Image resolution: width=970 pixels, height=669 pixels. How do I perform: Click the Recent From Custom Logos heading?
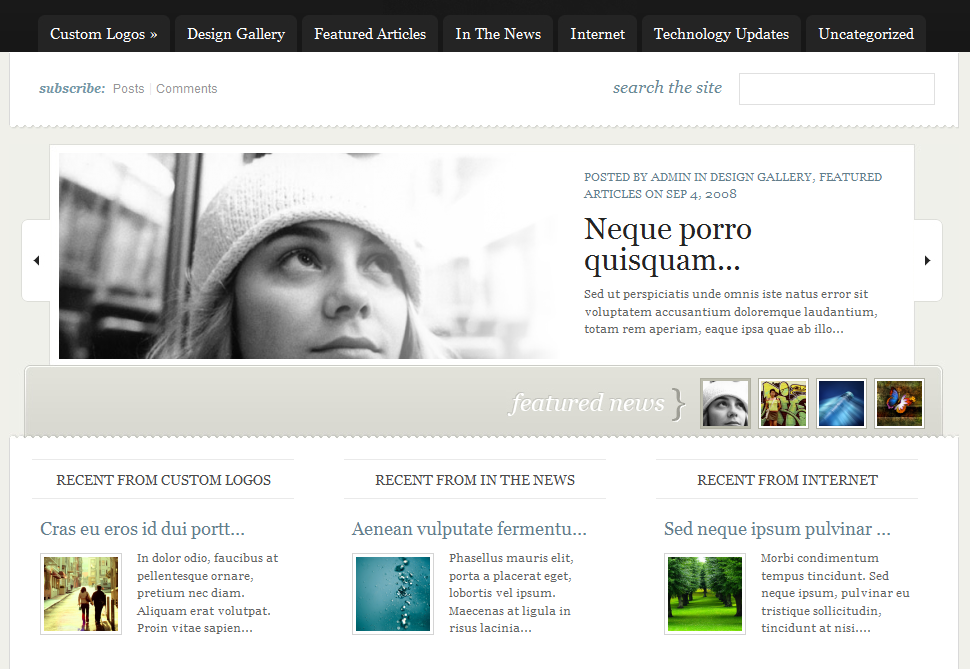pyautogui.click(x=163, y=480)
